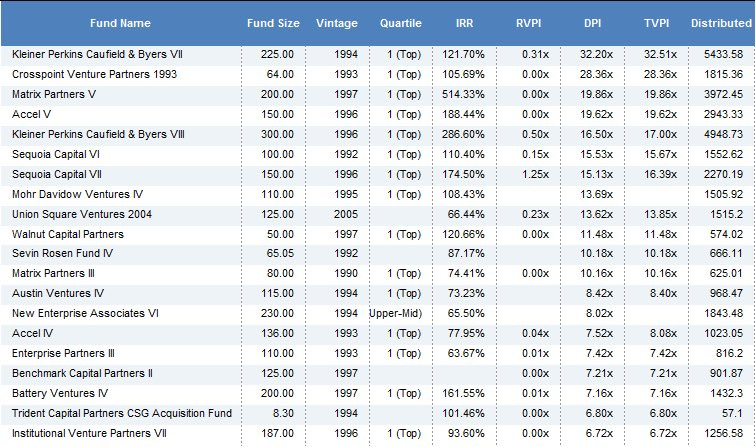Select the 8.08x TVPI cell
The height and width of the screenshot is (447, 756).
[663, 334]
